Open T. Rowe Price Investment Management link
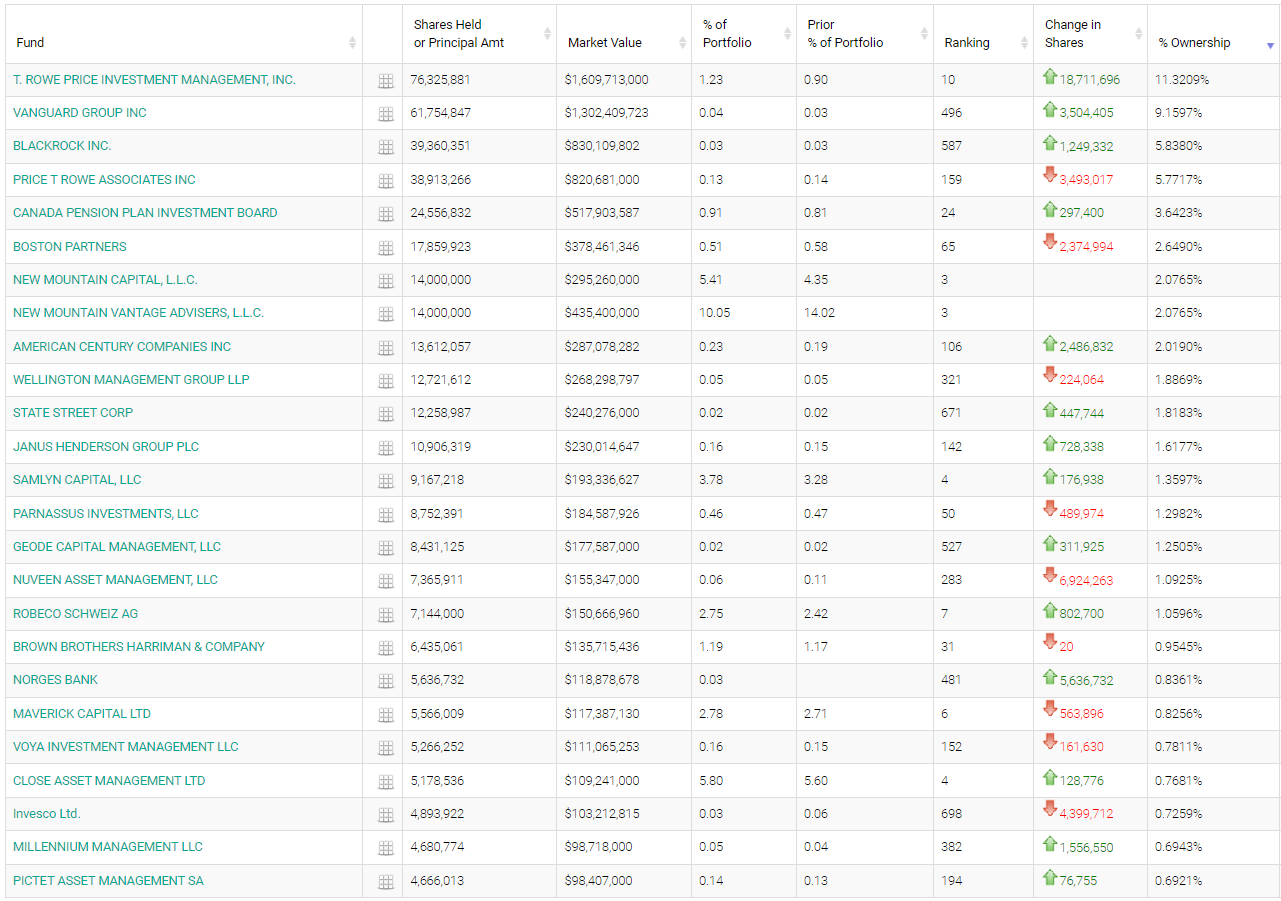 [x=154, y=79]
